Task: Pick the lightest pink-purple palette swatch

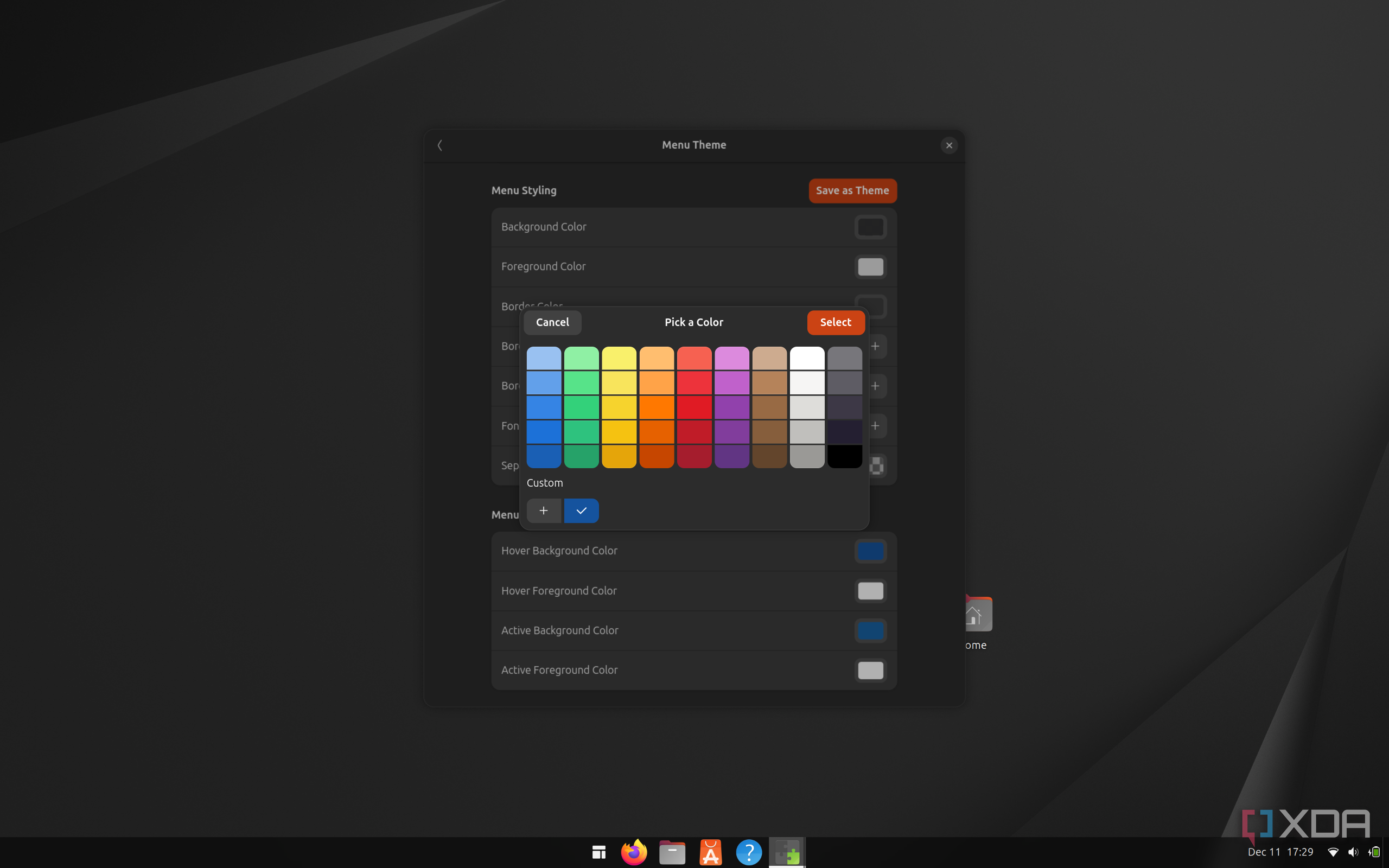Action: [x=732, y=358]
